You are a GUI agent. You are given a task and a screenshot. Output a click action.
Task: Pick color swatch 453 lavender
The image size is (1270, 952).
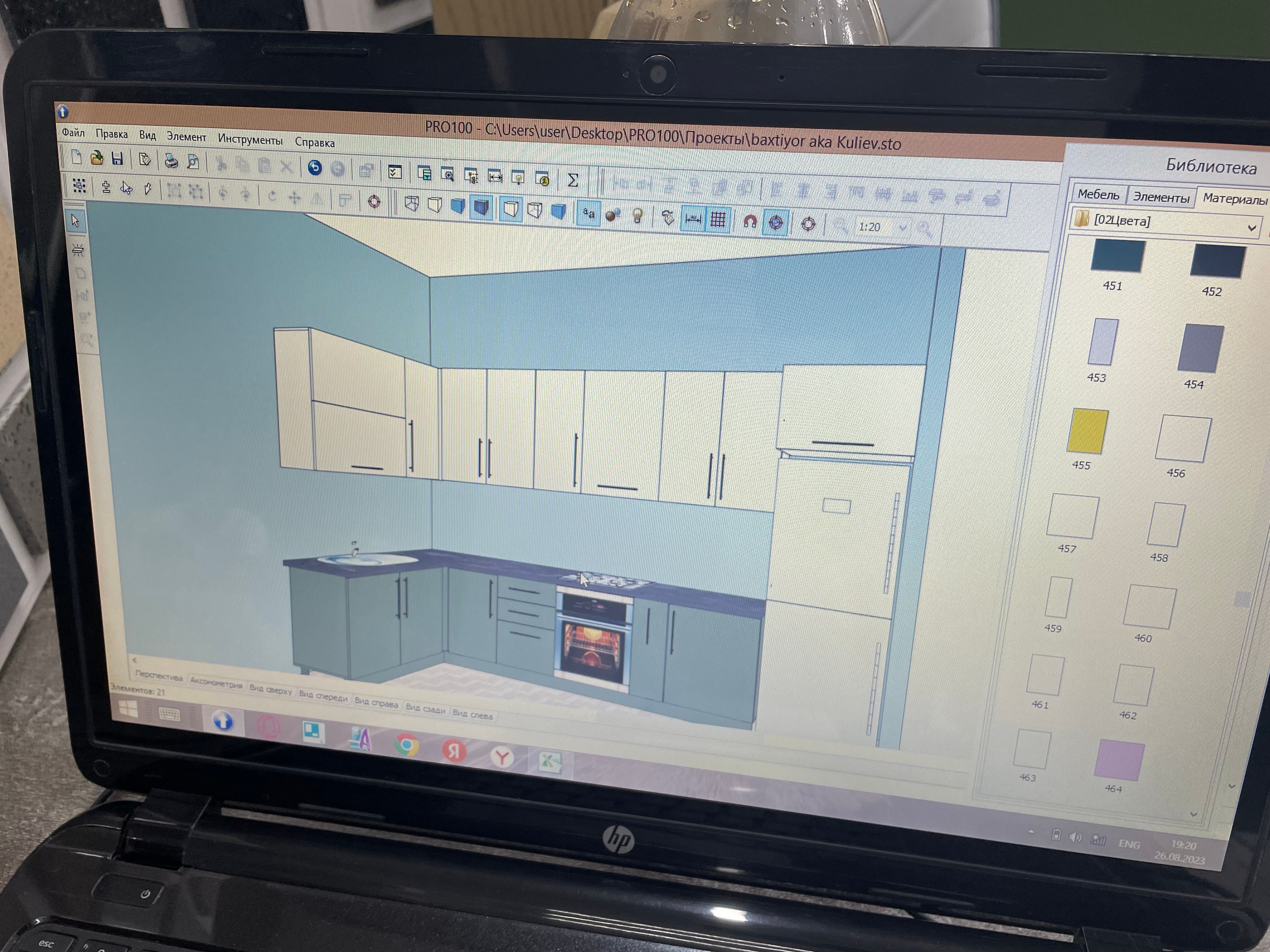1103,342
